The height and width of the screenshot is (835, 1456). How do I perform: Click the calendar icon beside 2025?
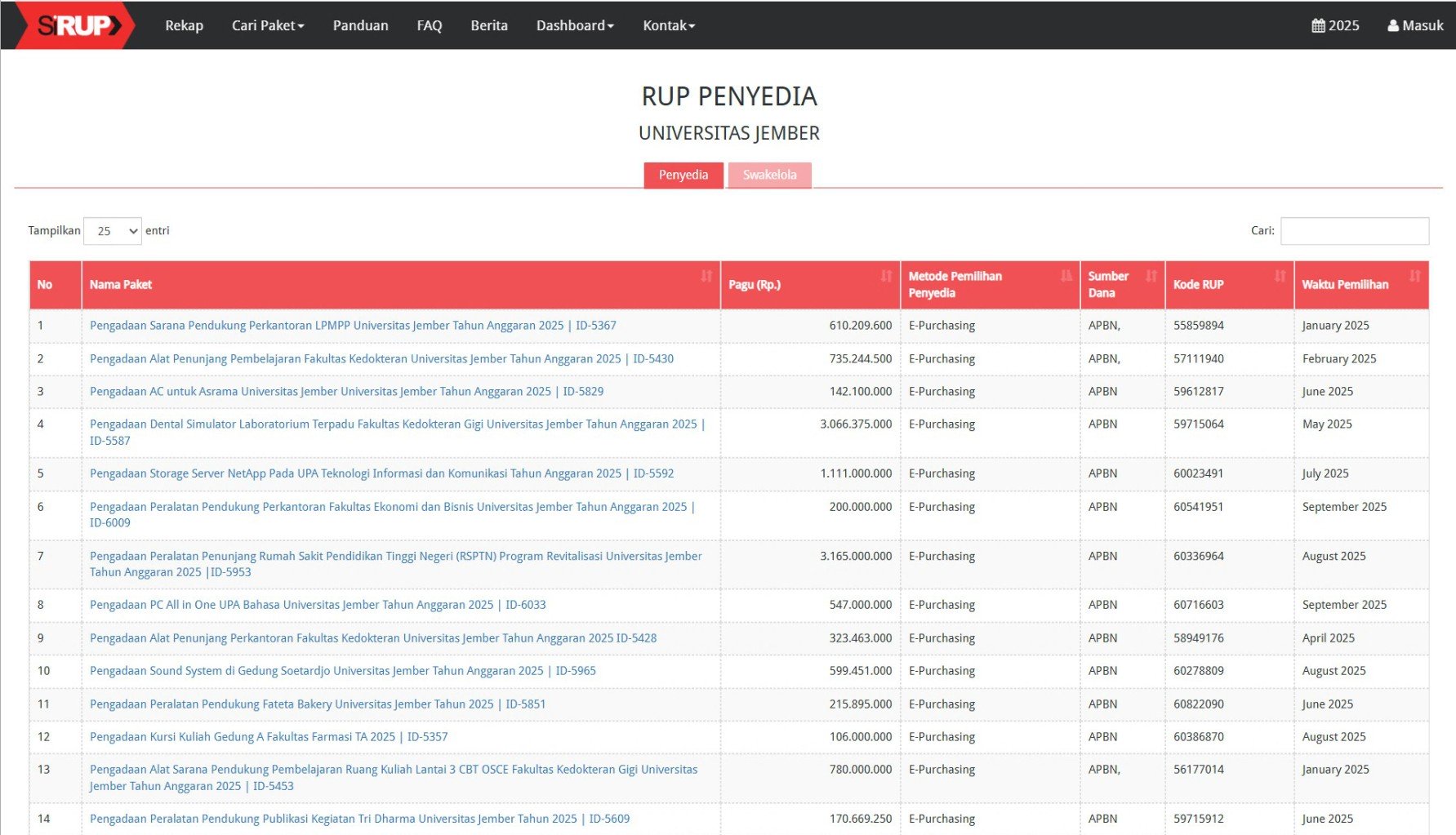(x=1318, y=25)
